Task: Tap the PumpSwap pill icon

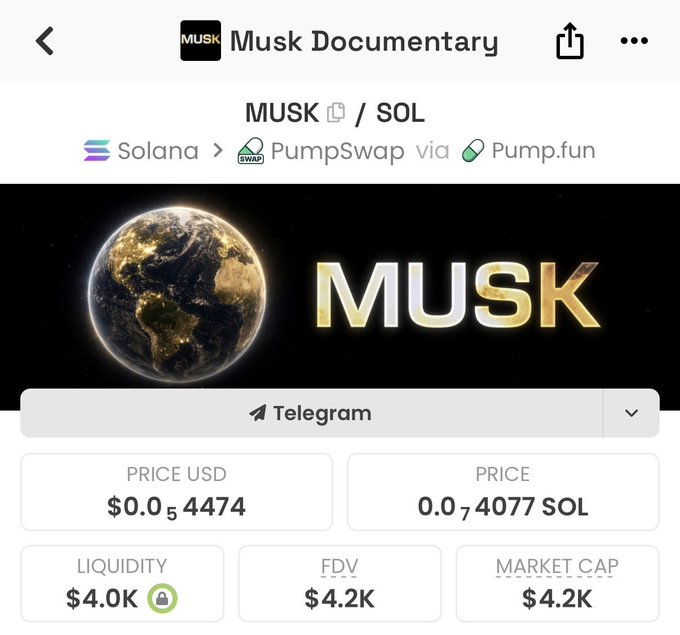Action: pos(251,151)
